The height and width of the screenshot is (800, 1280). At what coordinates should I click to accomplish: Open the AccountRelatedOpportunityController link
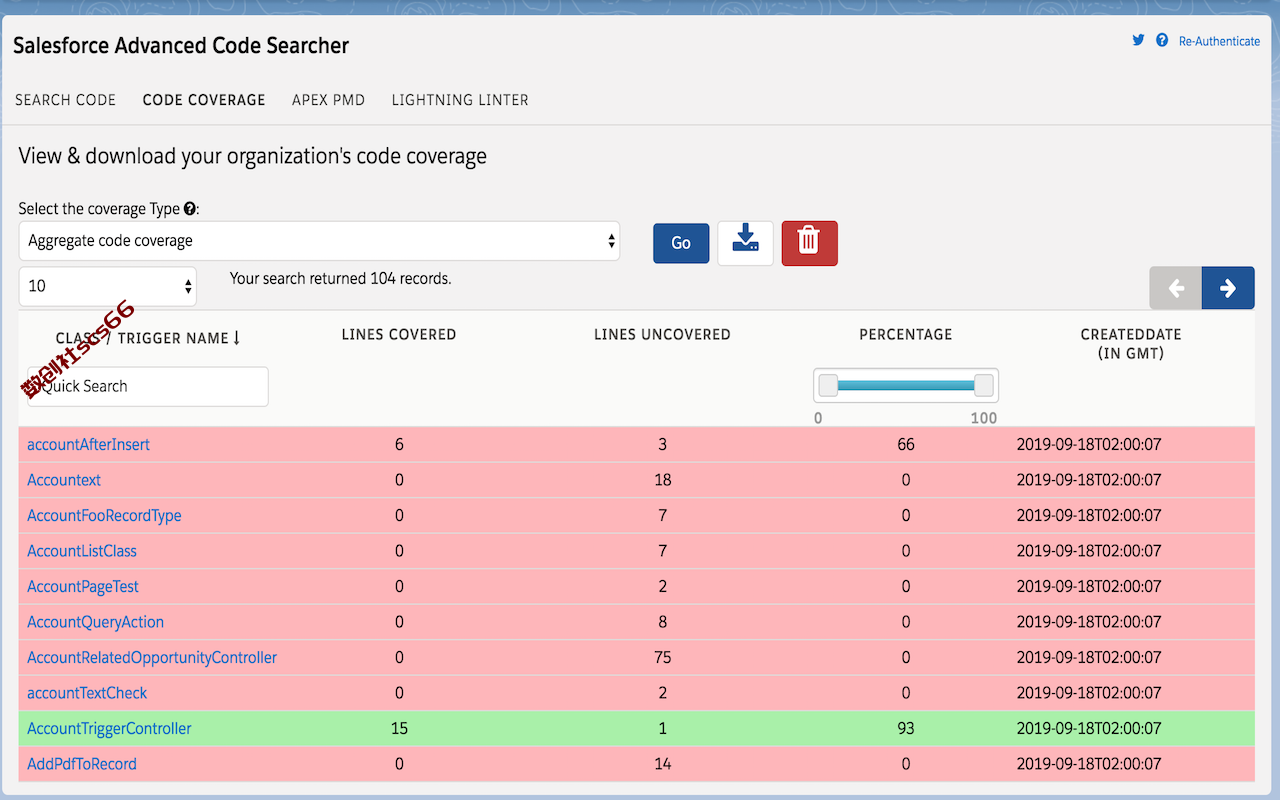(x=152, y=658)
